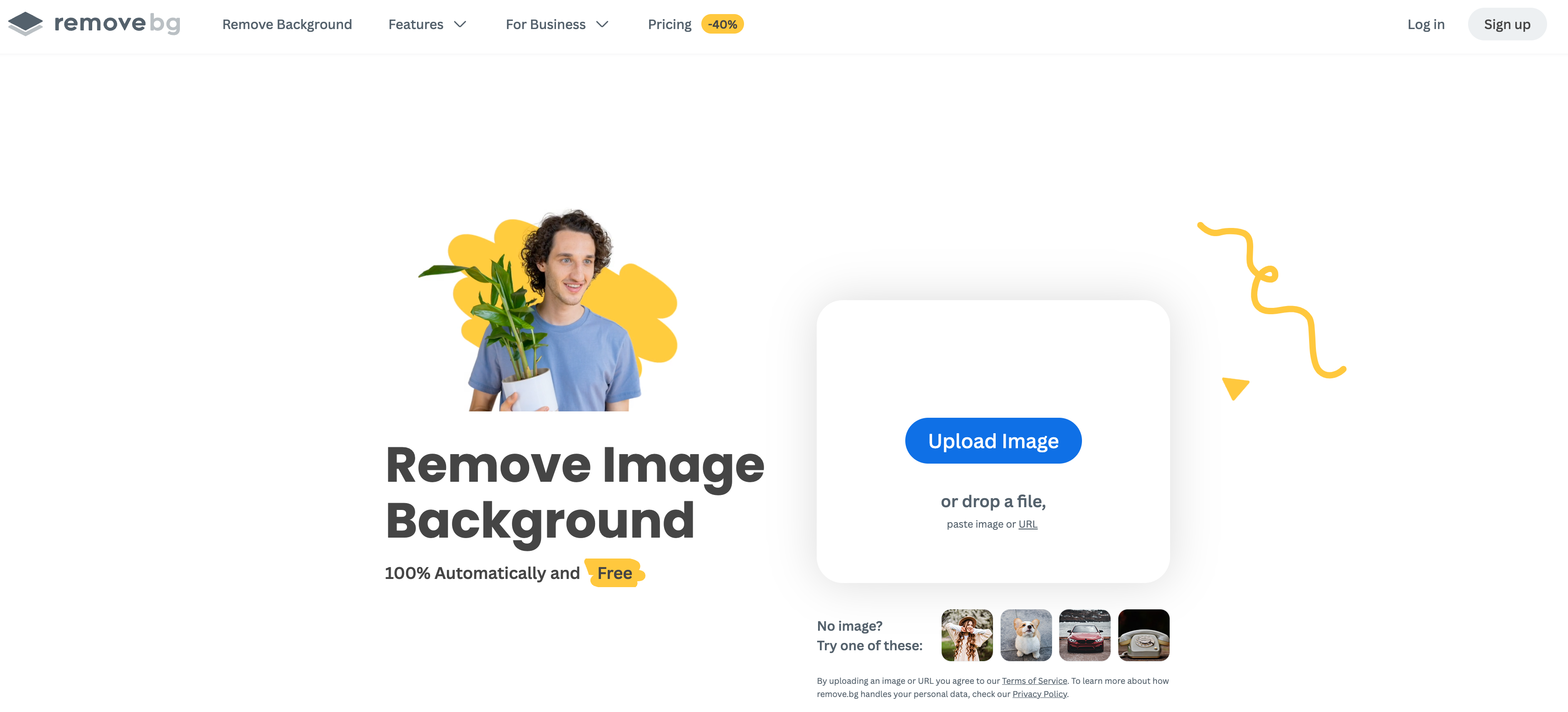Click the Terms of Service link

pos(1034,680)
